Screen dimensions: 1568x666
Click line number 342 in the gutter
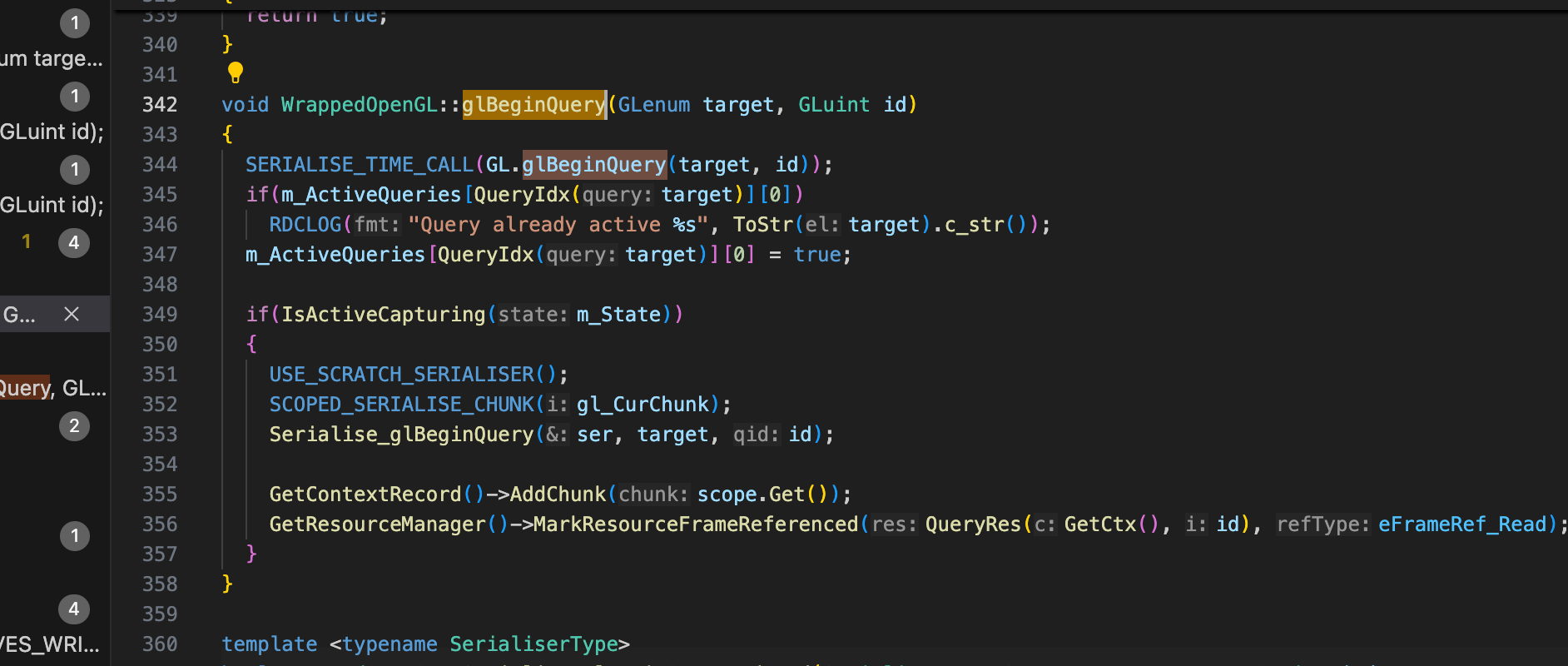pos(160,104)
